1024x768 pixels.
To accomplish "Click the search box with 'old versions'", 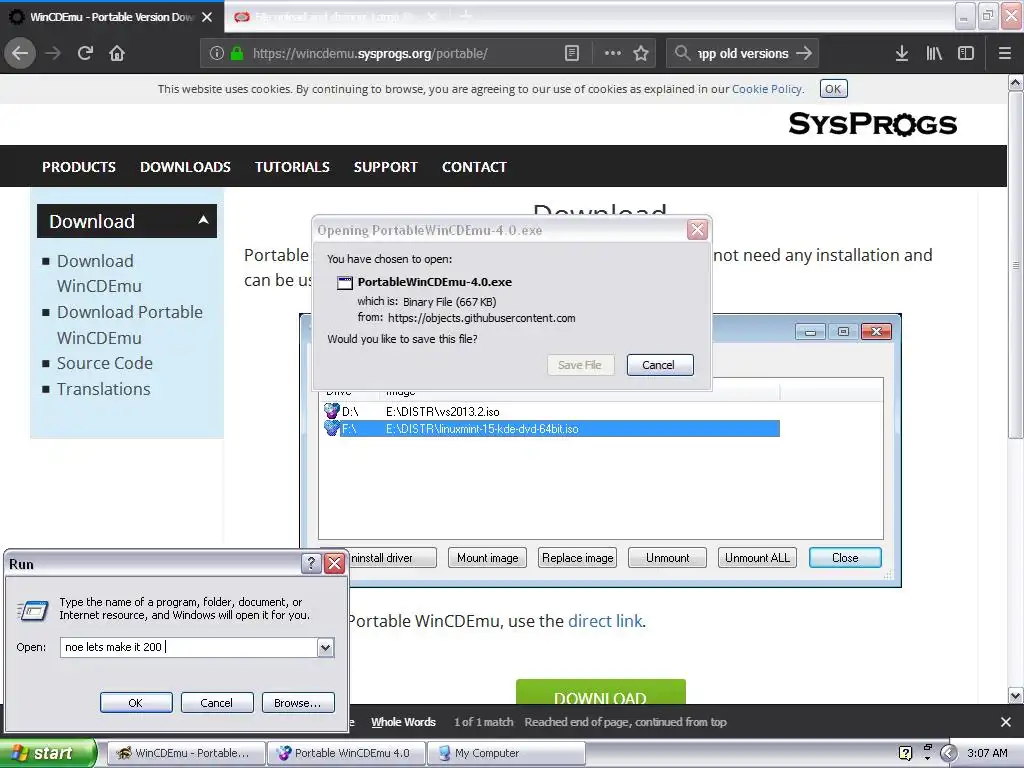I will pos(743,54).
